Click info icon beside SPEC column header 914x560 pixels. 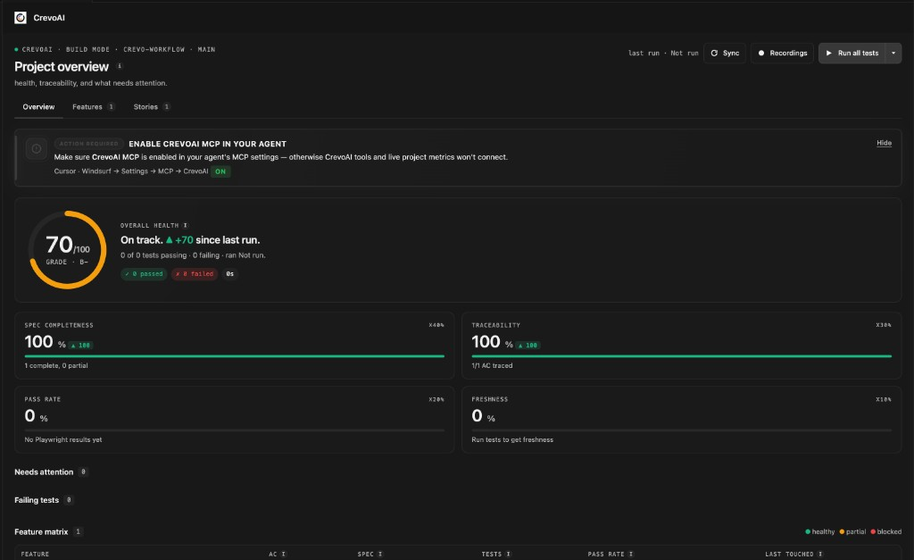[x=380, y=554]
